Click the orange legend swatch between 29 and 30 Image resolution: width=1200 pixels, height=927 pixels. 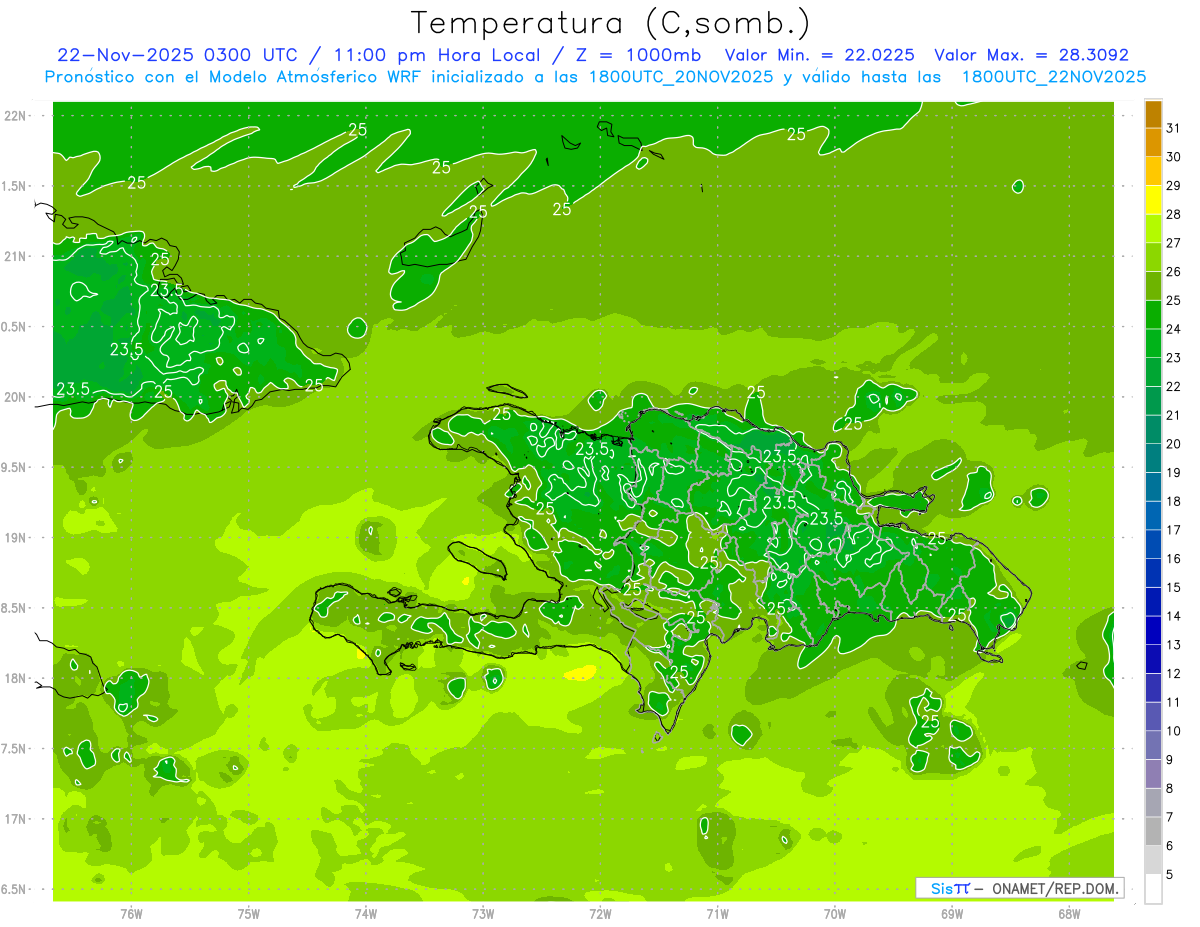[1153, 172]
